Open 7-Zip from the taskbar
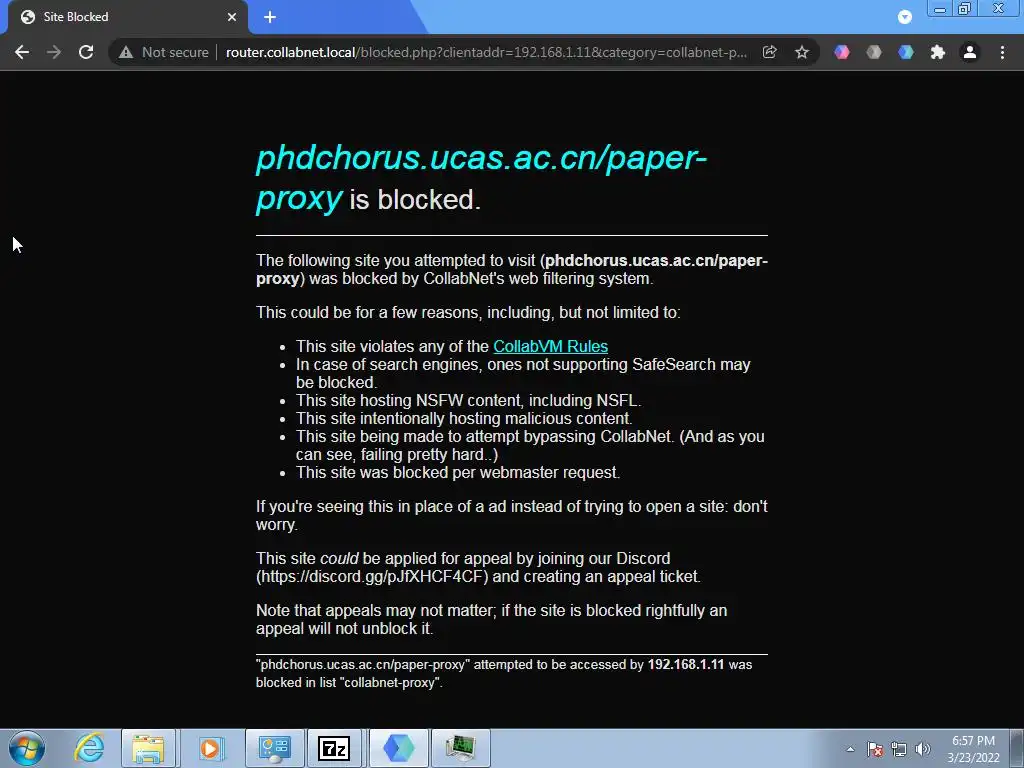This screenshot has width=1024, height=768. click(x=334, y=748)
